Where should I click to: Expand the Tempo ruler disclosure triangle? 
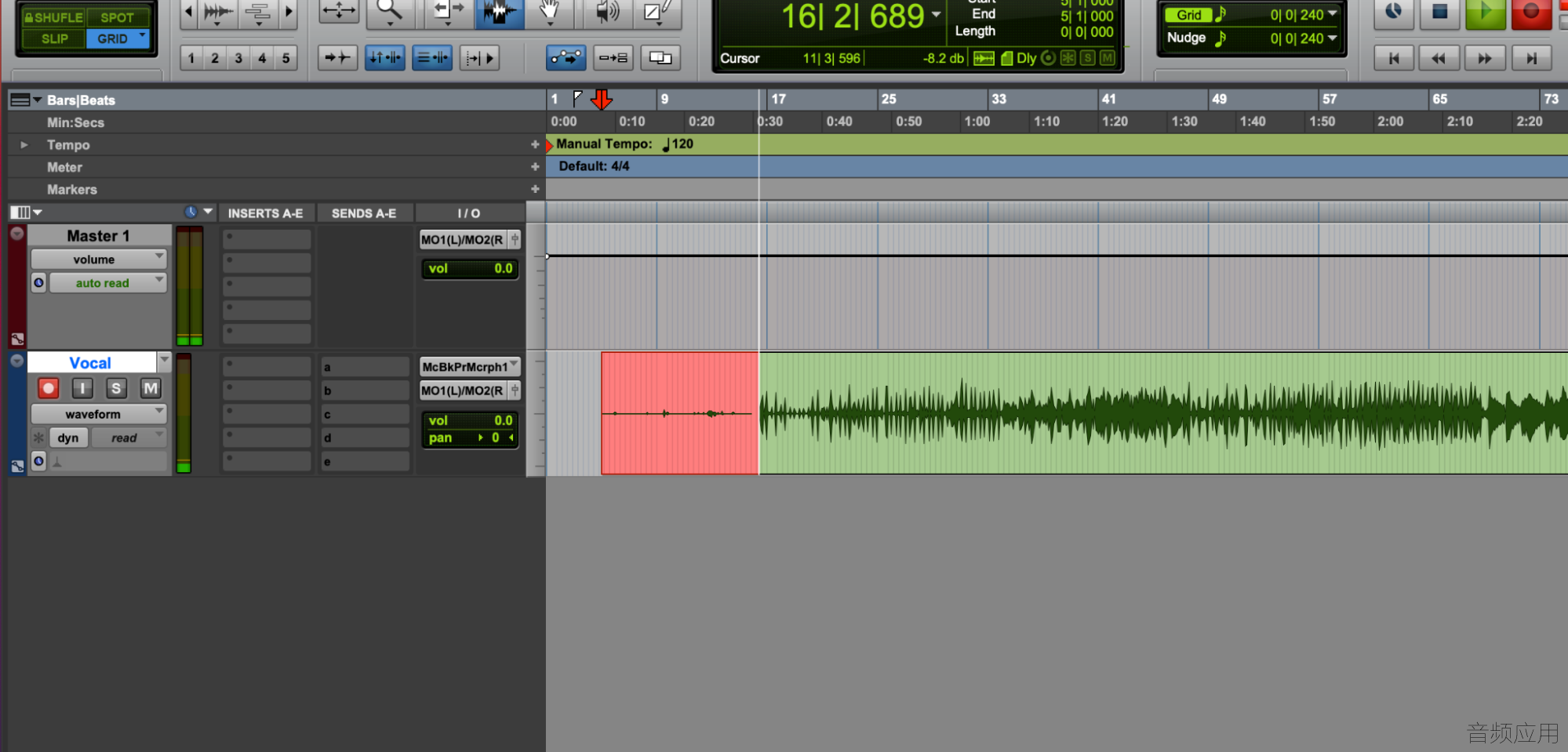click(24, 145)
